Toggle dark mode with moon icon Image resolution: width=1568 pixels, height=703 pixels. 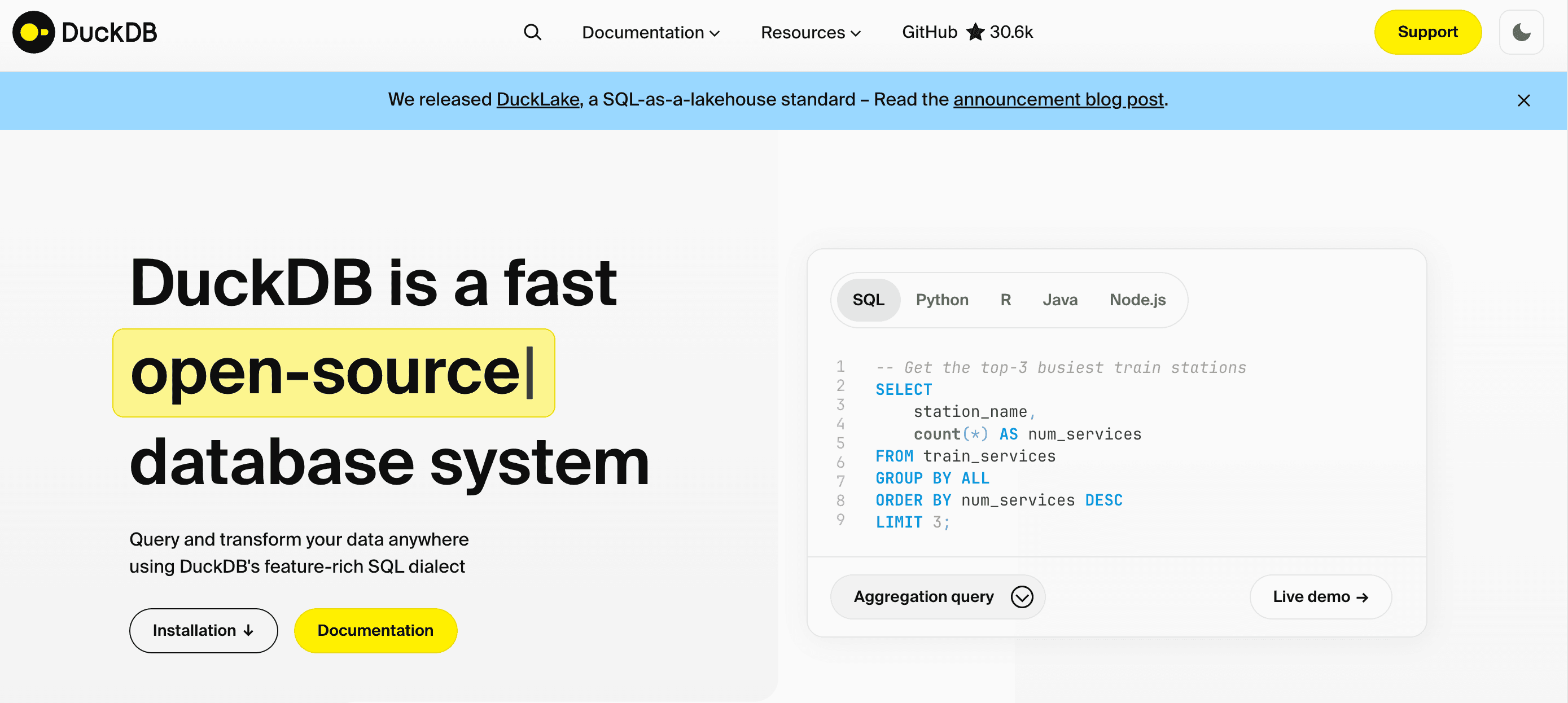(1521, 32)
